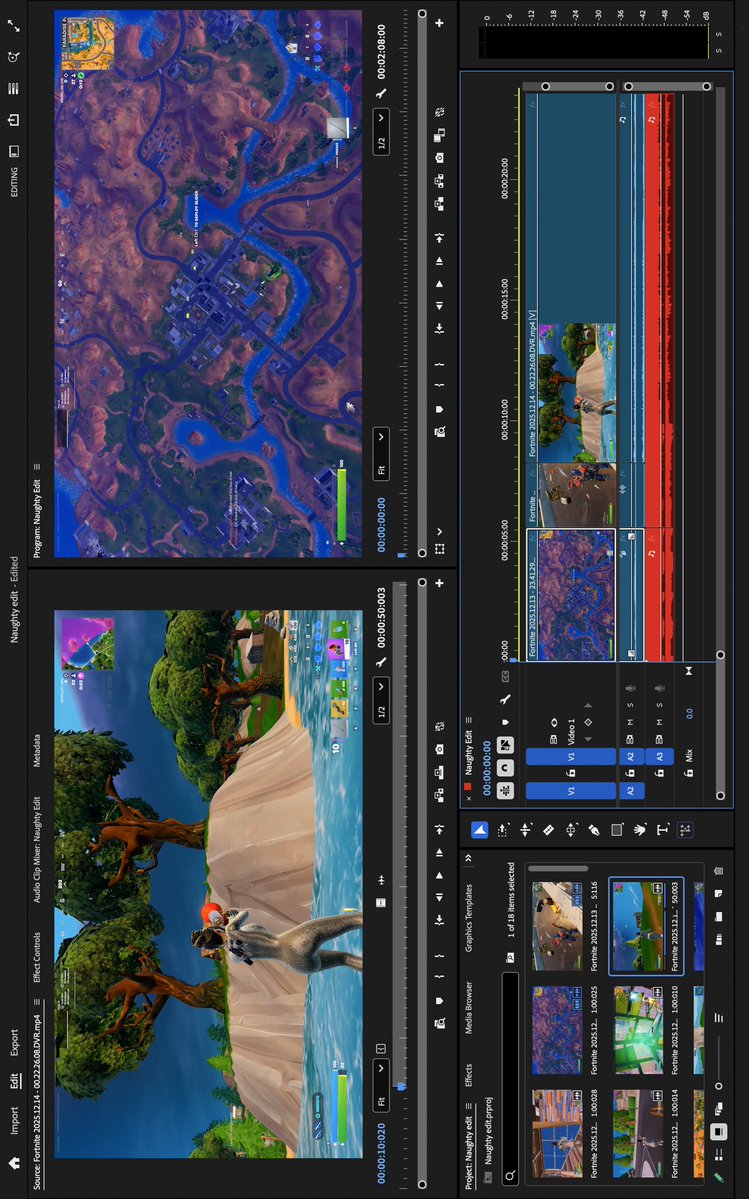Screen dimensions: 749x1199
Task: Toggle Snap in the Timeline
Action: [504, 768]
